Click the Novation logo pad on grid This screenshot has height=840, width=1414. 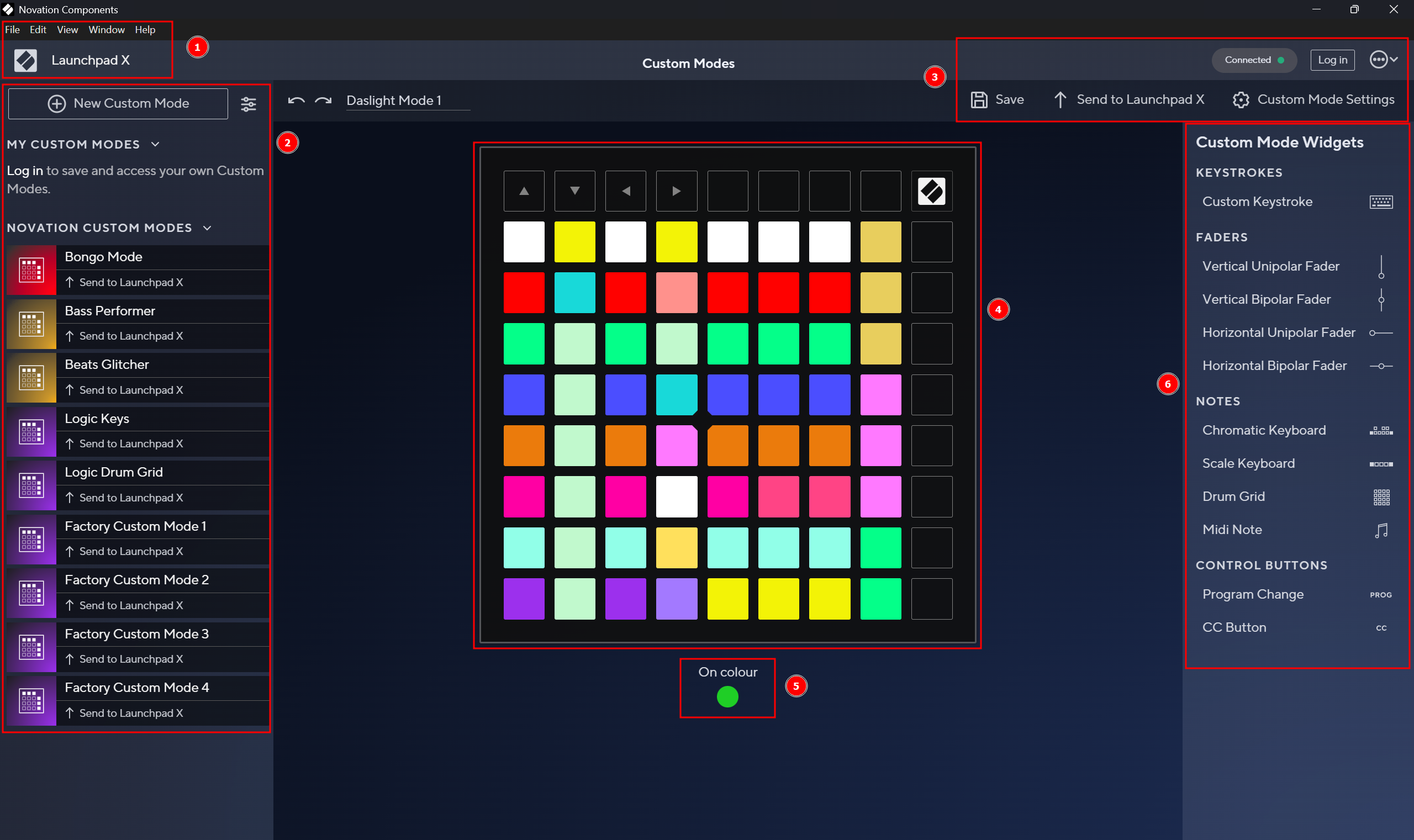coord(931,191)
